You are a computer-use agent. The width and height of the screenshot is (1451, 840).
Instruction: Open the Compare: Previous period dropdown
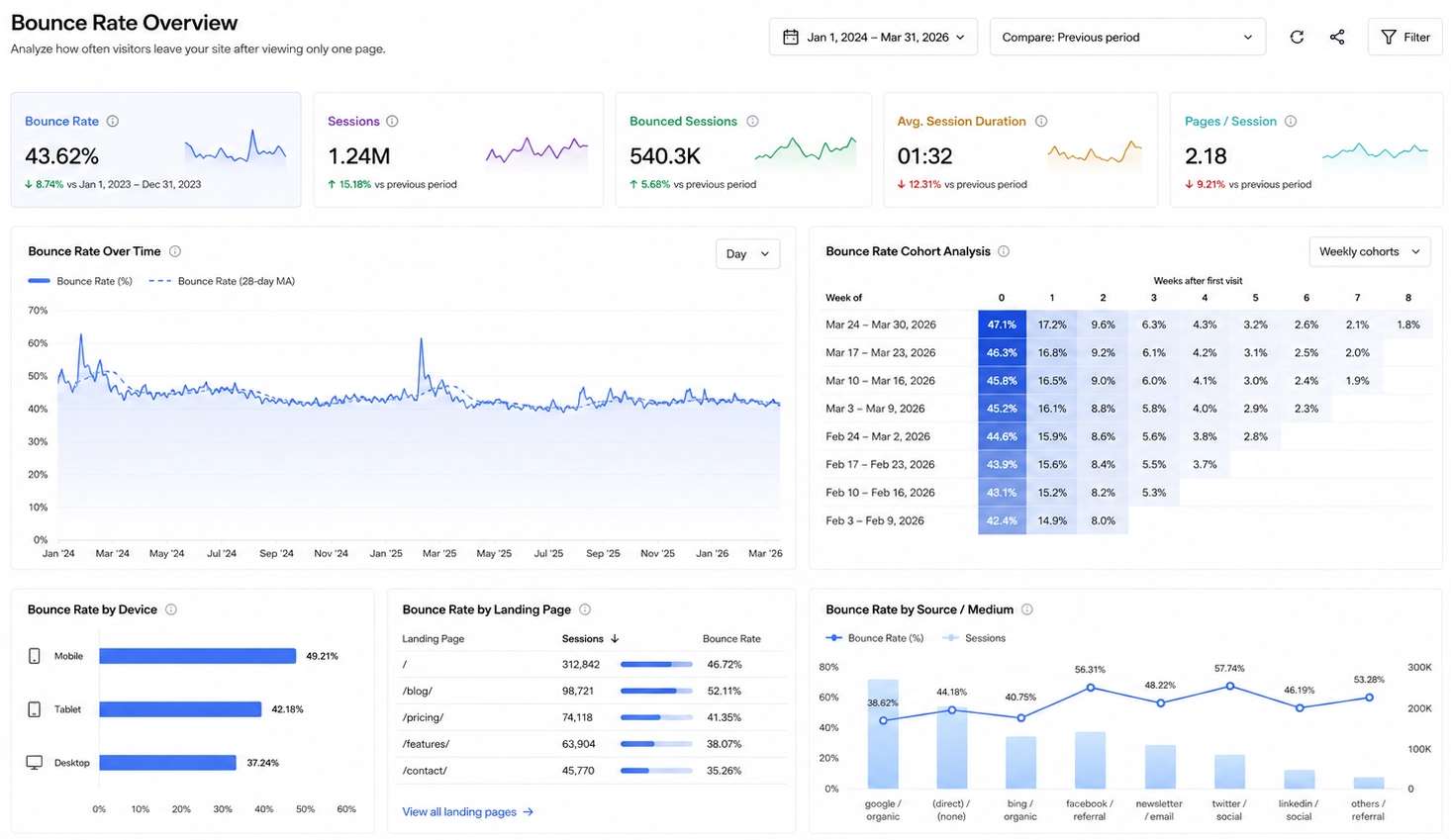(1127, 37)
